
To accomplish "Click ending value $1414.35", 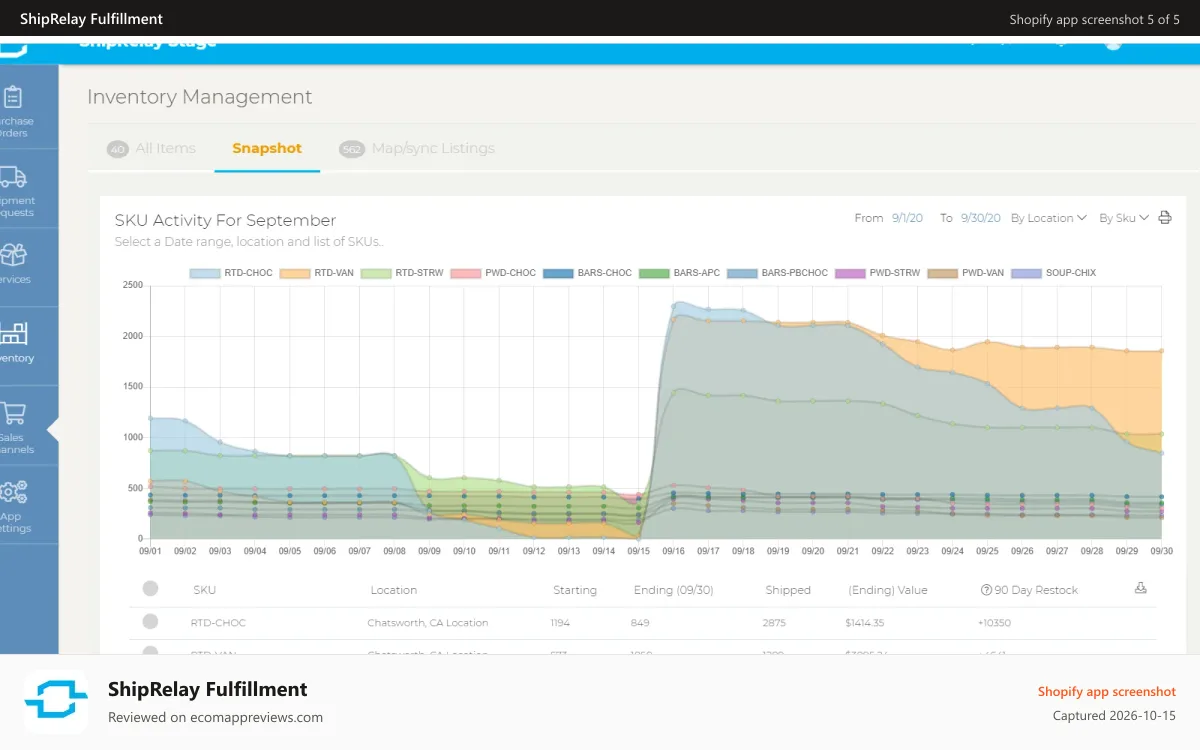I will [865, 623].
